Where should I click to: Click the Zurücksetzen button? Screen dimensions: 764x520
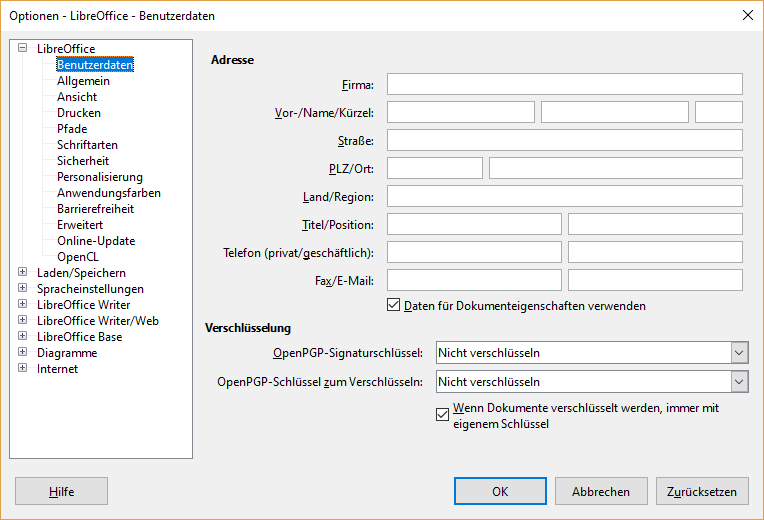click(x=702, y=491)
